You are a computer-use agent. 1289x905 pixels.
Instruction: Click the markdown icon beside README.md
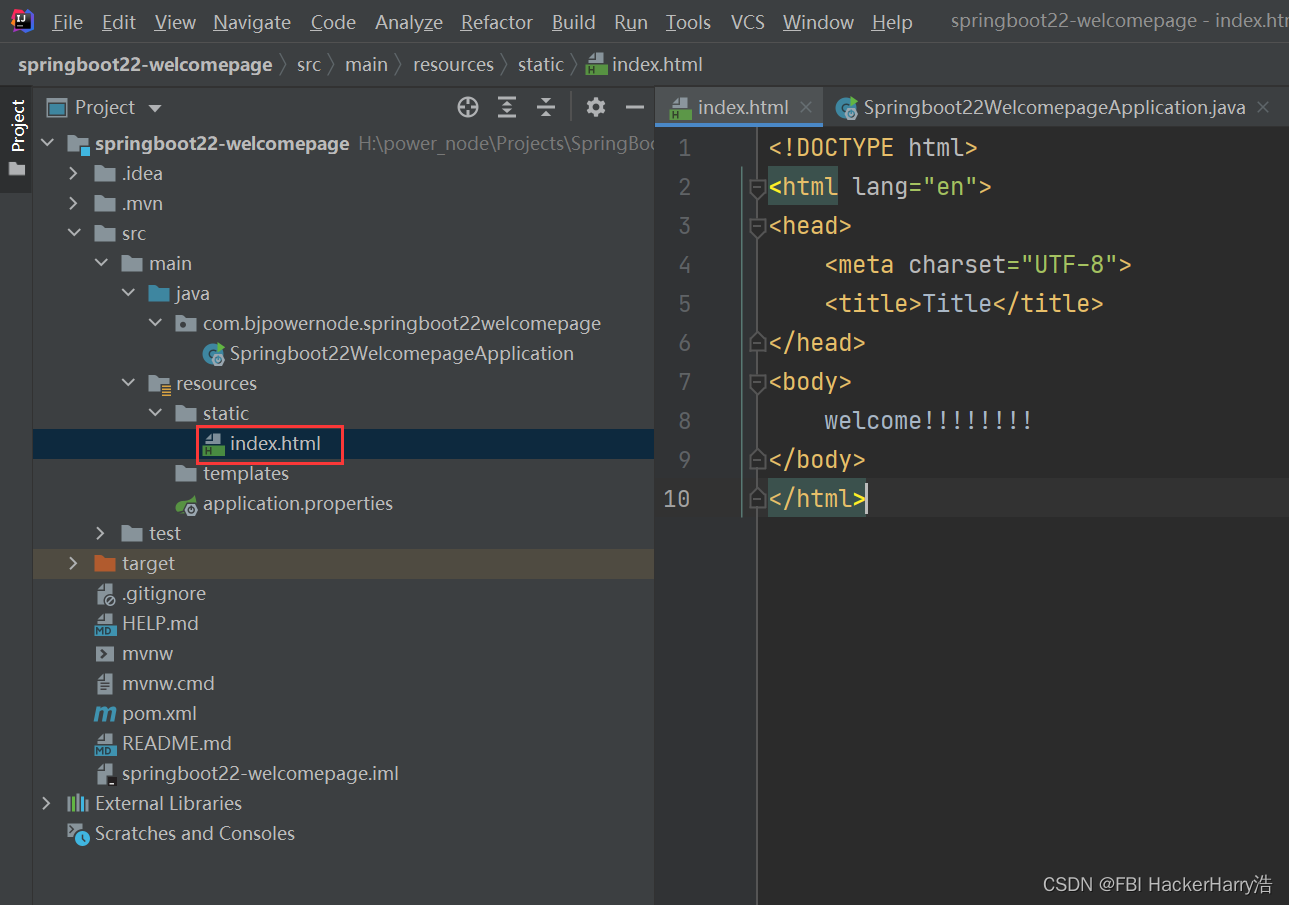[x=105, y=744]
